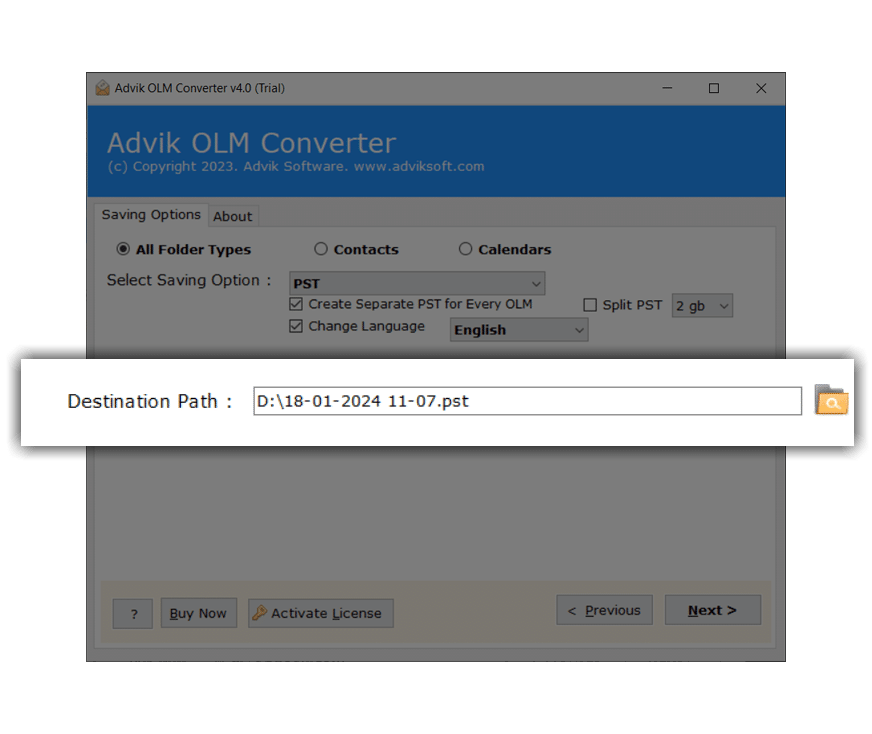This screenshot has height=734, width=872.
Task: Open the 2 gb split size dropdown
Action: pos(702,306)
